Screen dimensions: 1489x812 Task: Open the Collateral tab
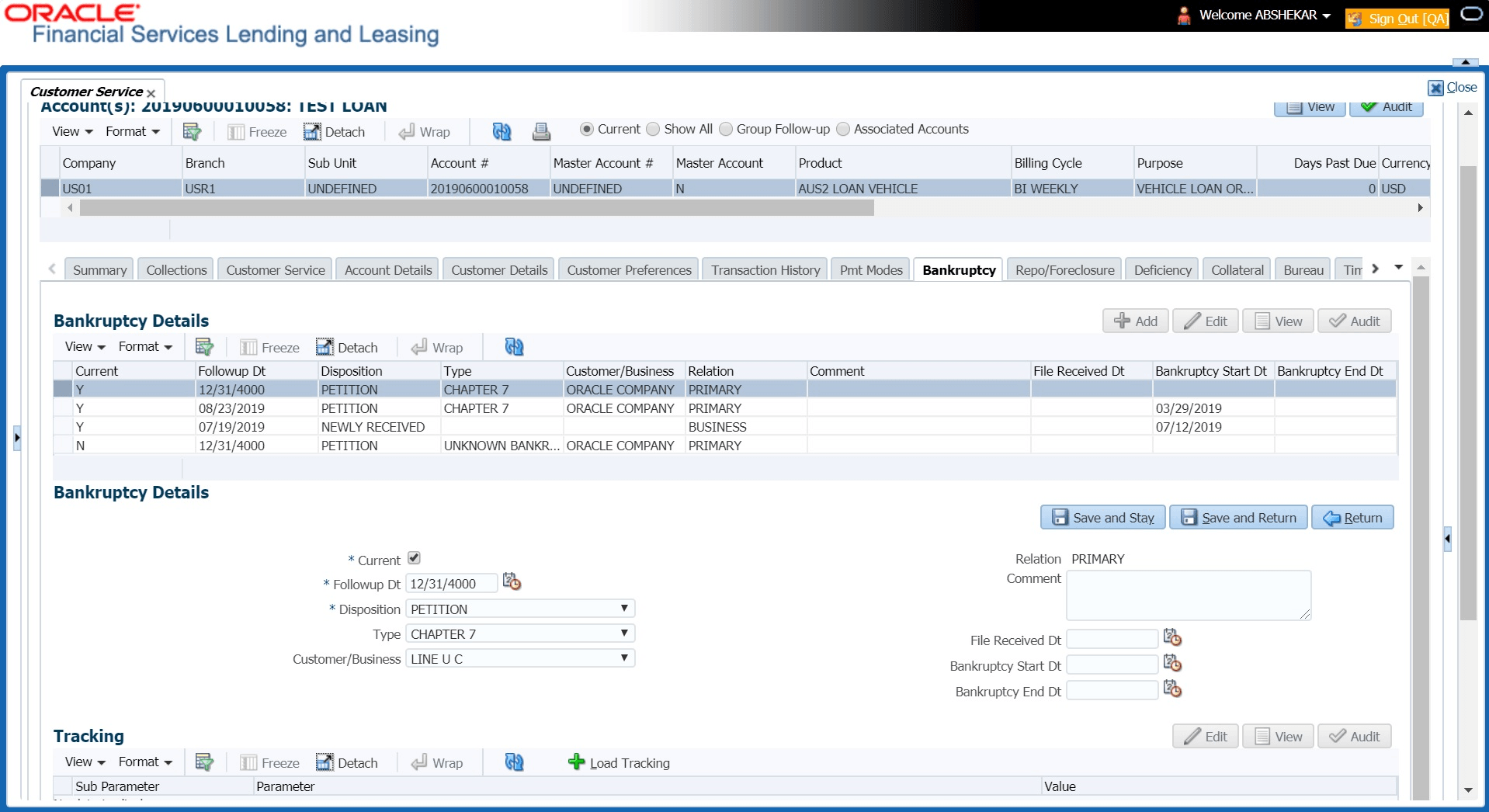pos(1237,269)
